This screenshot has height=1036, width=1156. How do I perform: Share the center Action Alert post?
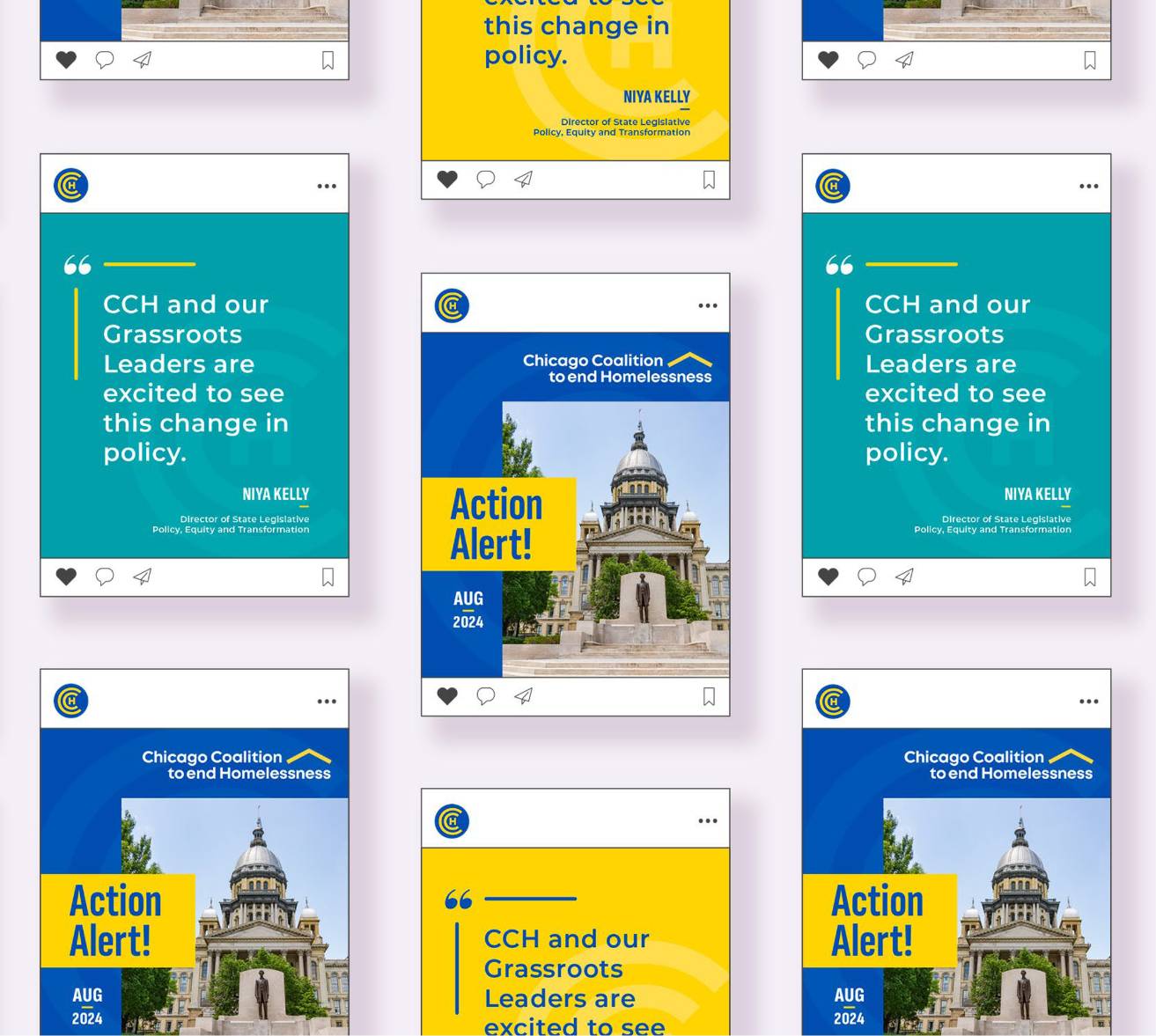point(524,696)
